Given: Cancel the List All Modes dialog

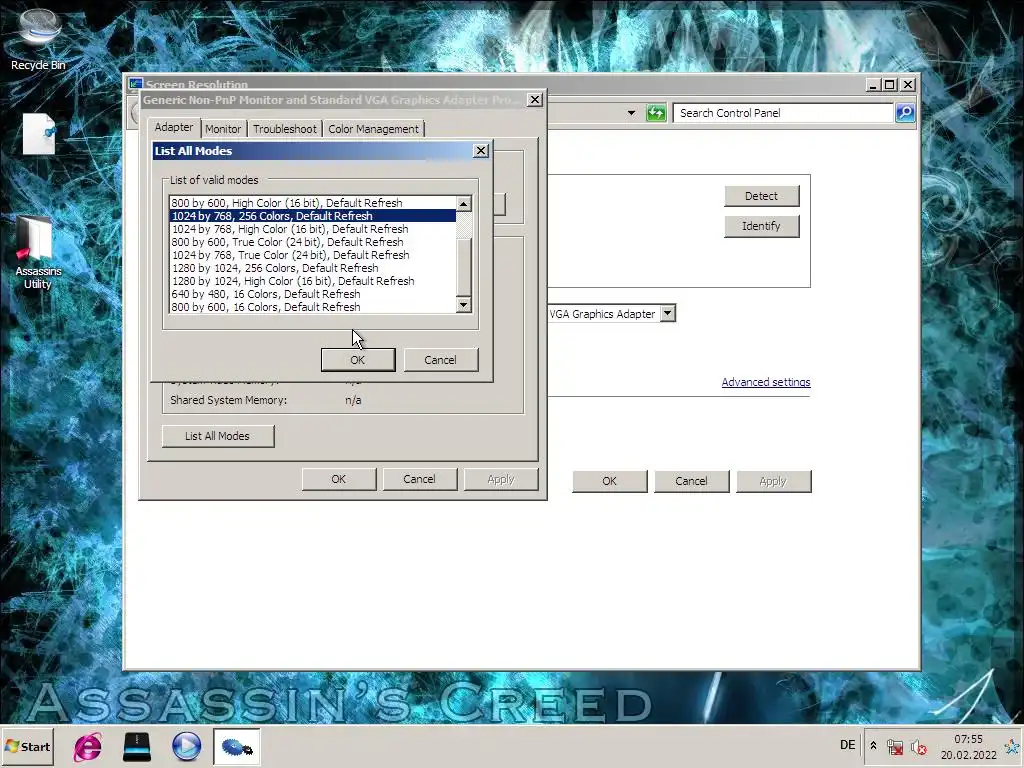Looking at the screenshot, I should (441, 360).
